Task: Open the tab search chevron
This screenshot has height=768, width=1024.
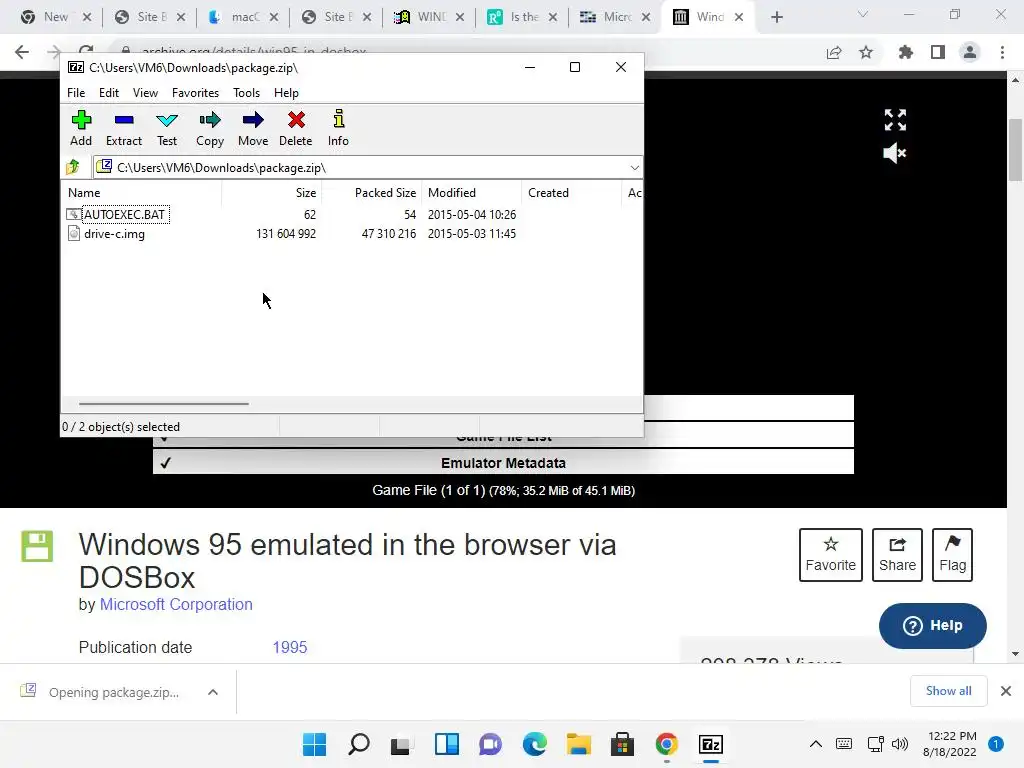Action: pos(863,14)
